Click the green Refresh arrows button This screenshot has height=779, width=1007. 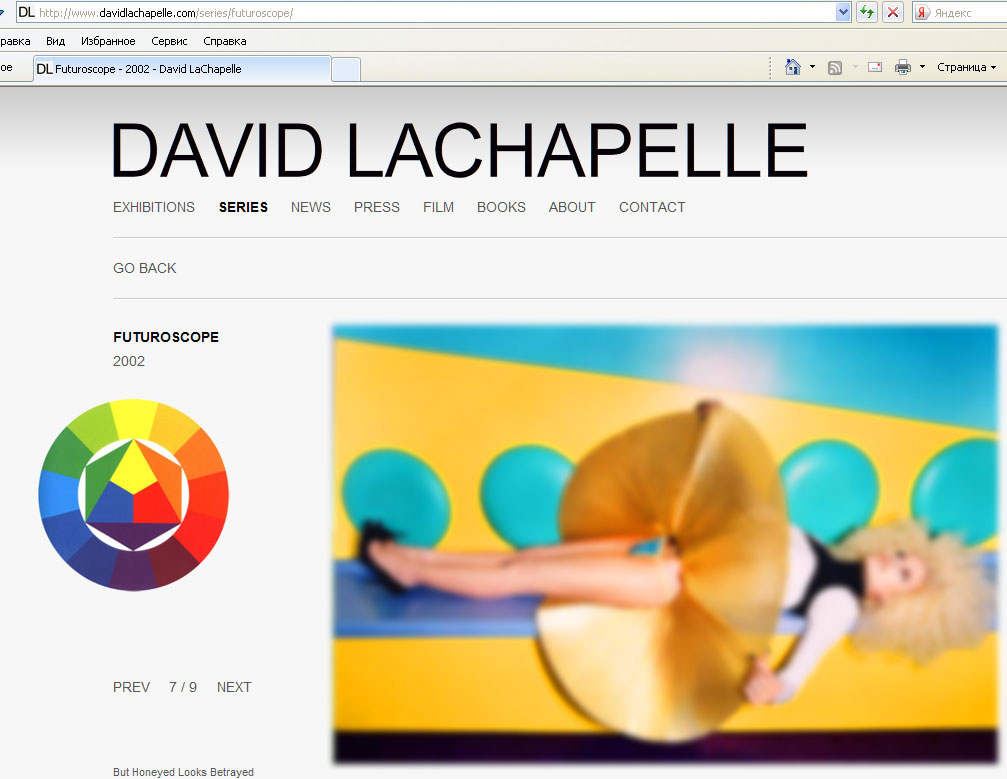click(x=867, y=12)
